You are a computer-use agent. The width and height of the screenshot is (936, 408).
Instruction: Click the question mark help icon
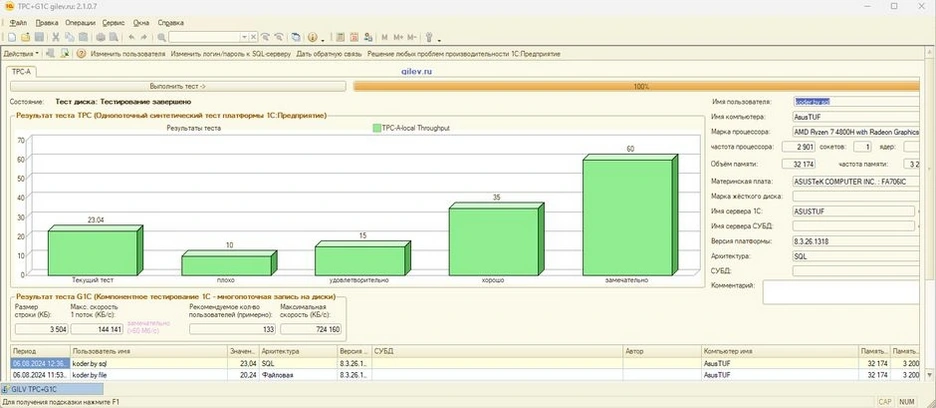[x=81, y=53]
